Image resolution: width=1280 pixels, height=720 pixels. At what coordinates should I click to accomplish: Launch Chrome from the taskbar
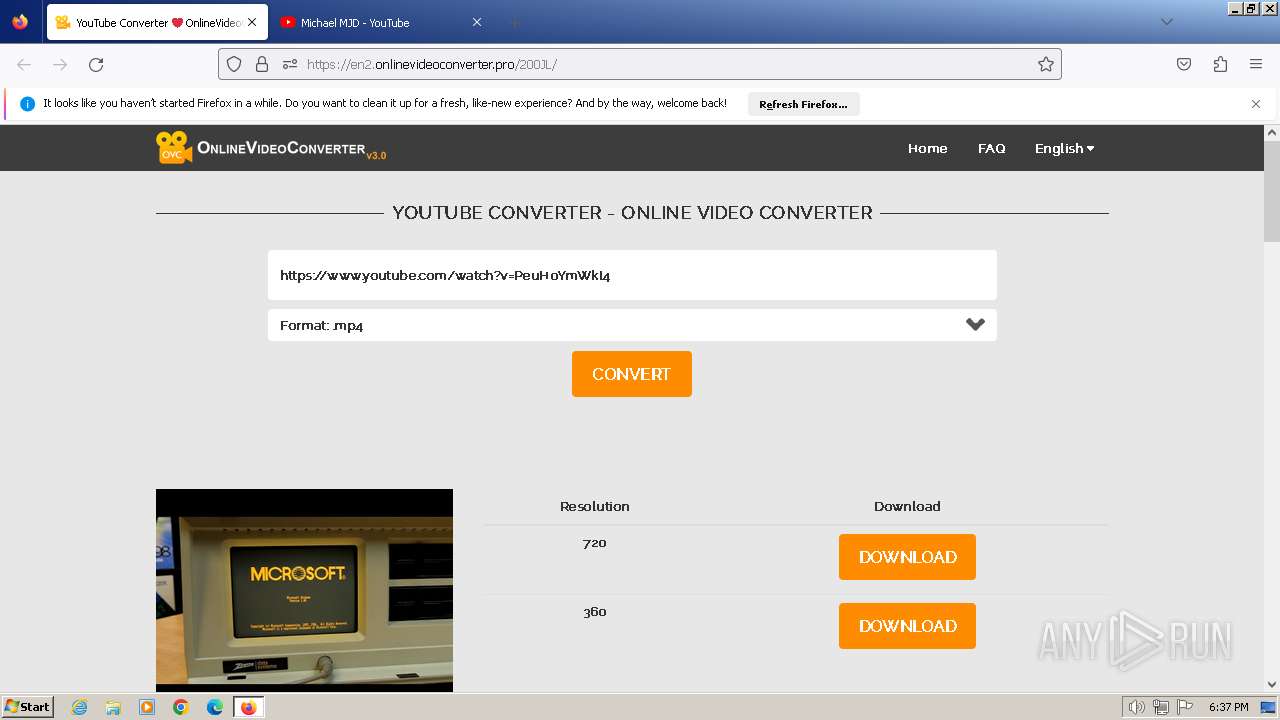click(x=181, y=707)
